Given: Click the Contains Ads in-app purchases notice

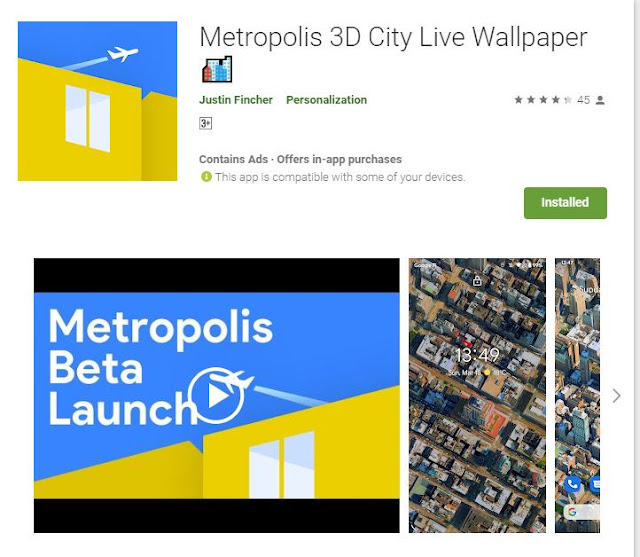Looking at the screenshot, I should coord(300,159).
